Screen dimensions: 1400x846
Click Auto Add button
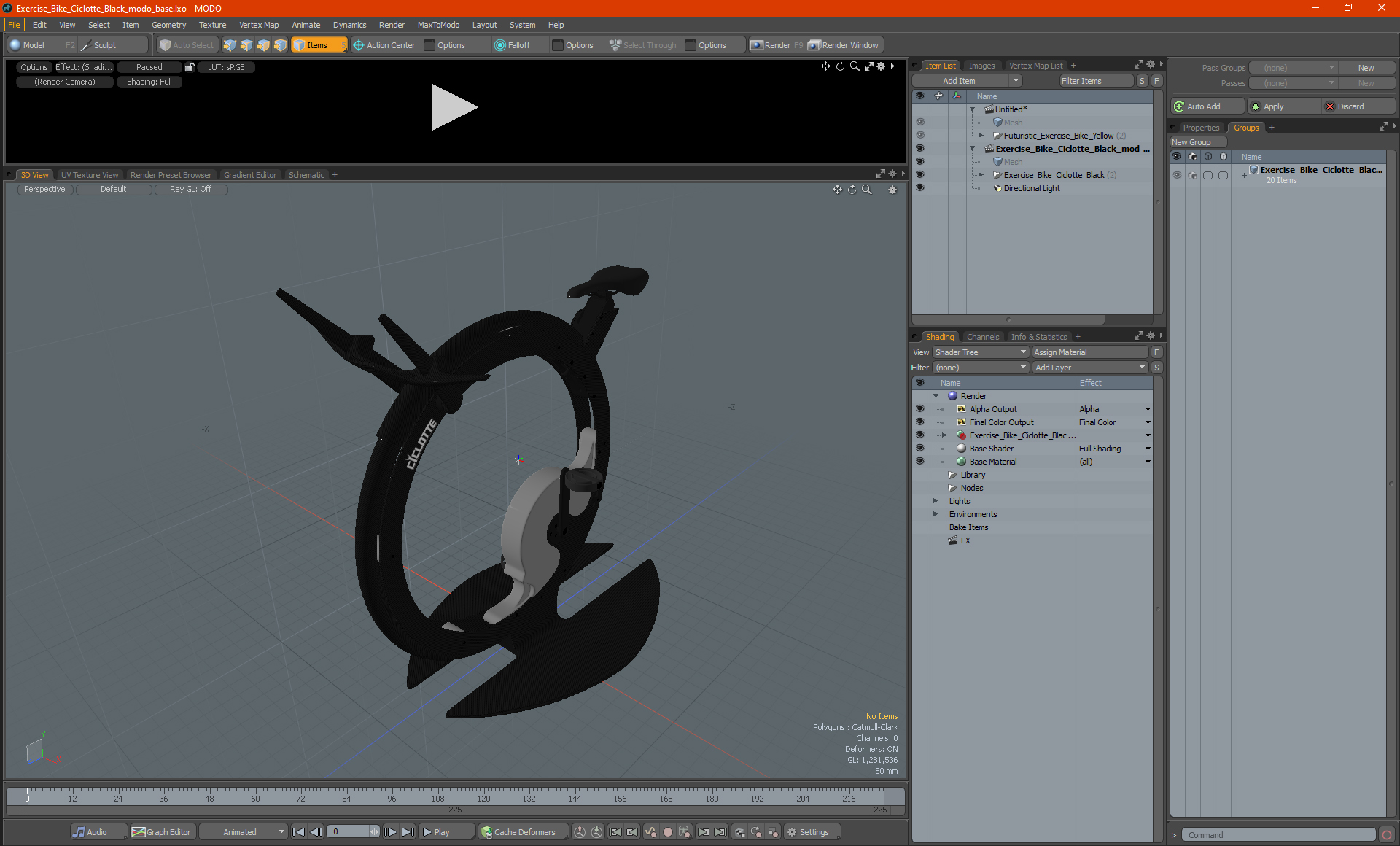(x=1207, y=106)
